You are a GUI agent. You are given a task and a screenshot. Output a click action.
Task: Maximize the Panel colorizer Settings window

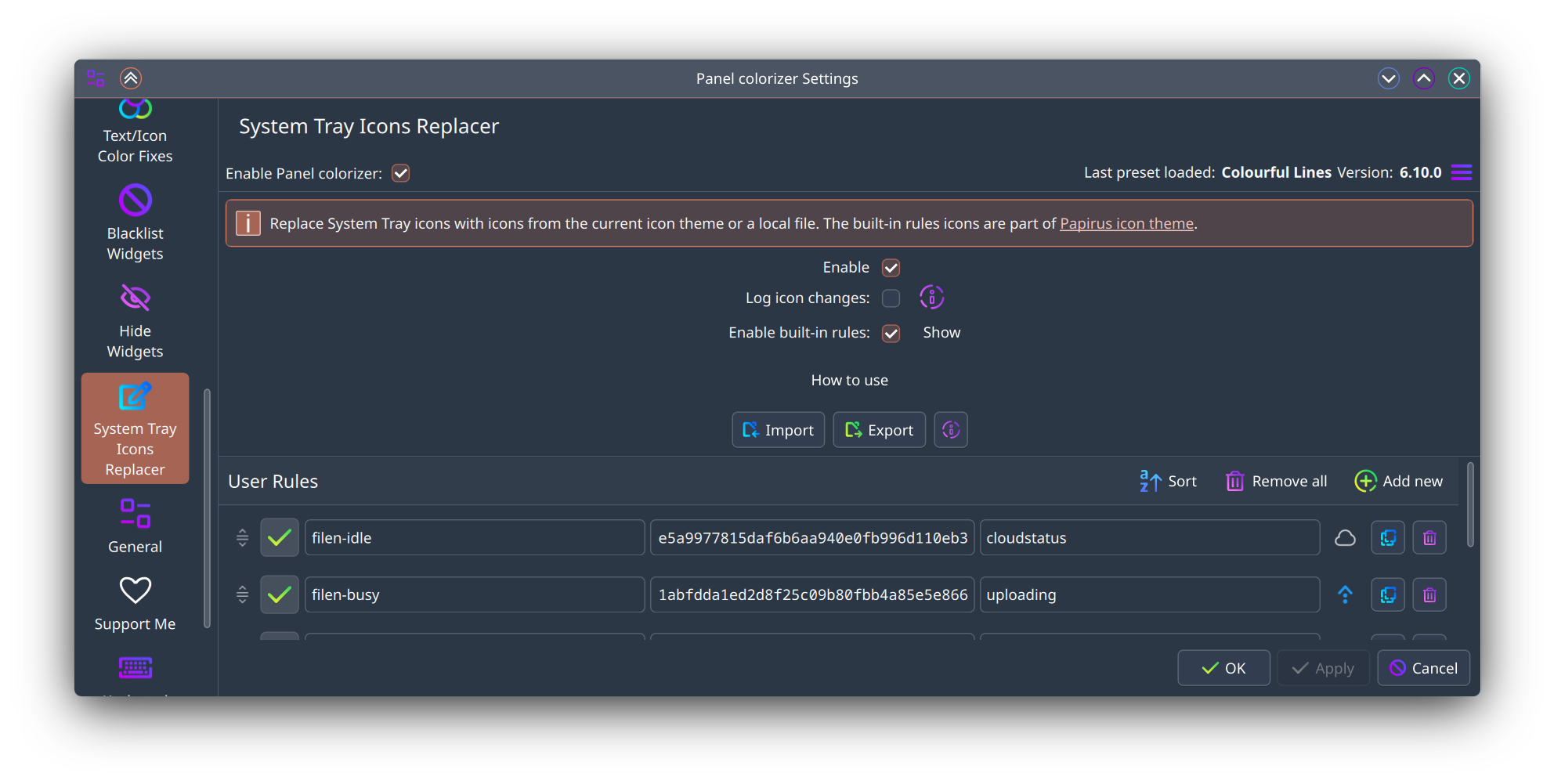pyautogui.click(x=1424, y=78)
